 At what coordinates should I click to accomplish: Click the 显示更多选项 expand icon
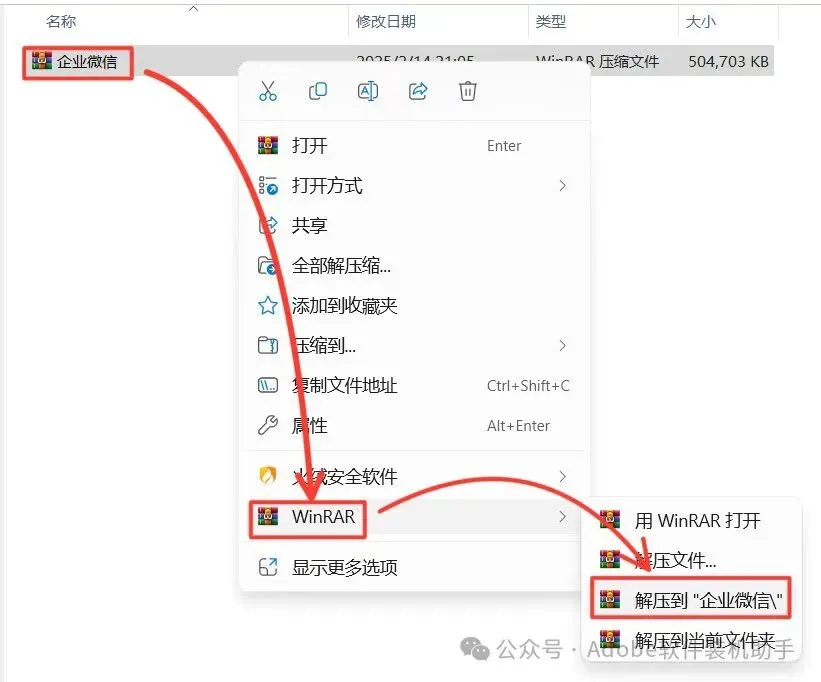(268, 567)
